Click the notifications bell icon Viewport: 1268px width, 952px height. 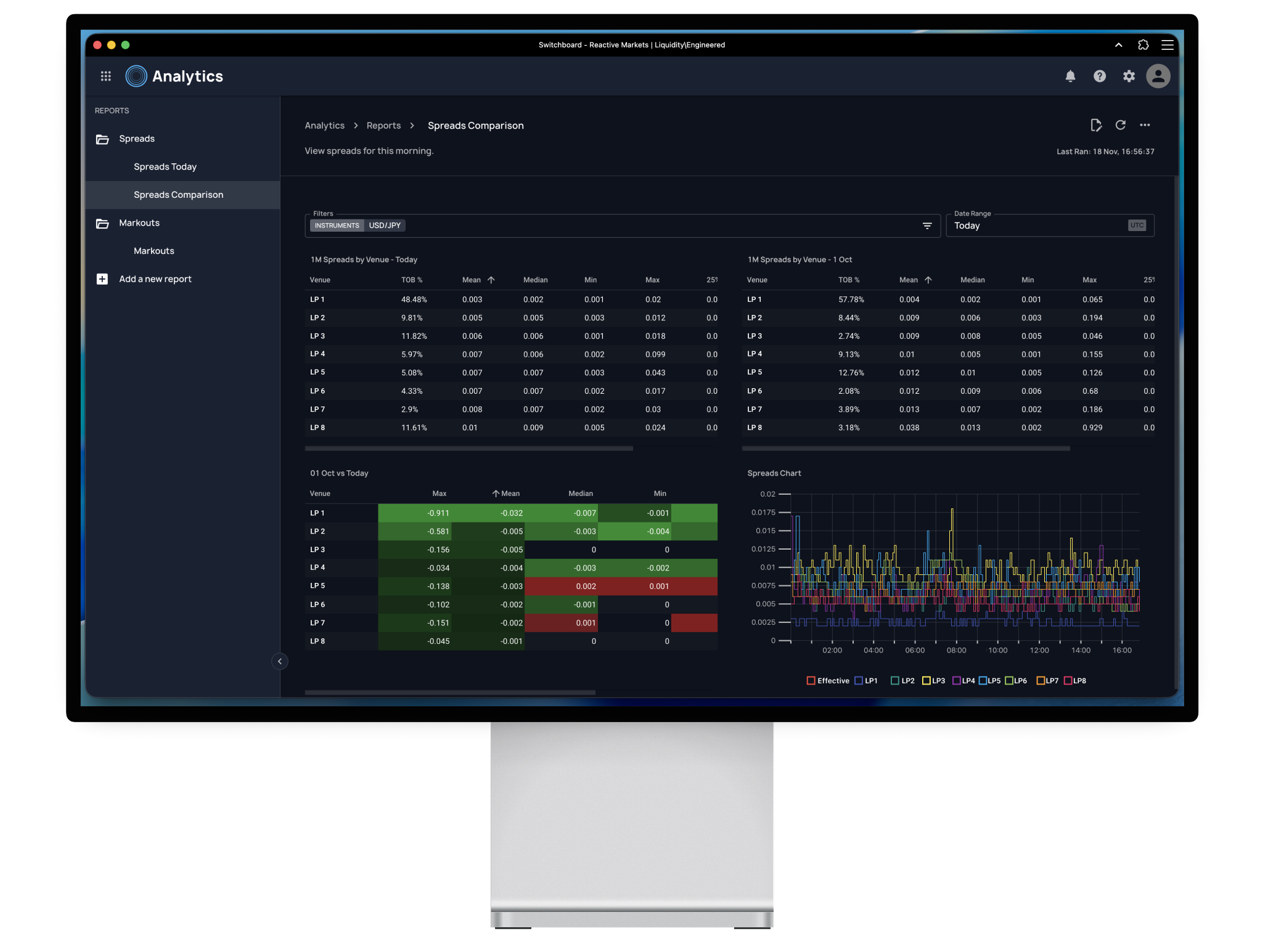click(x=1070, y=76)
